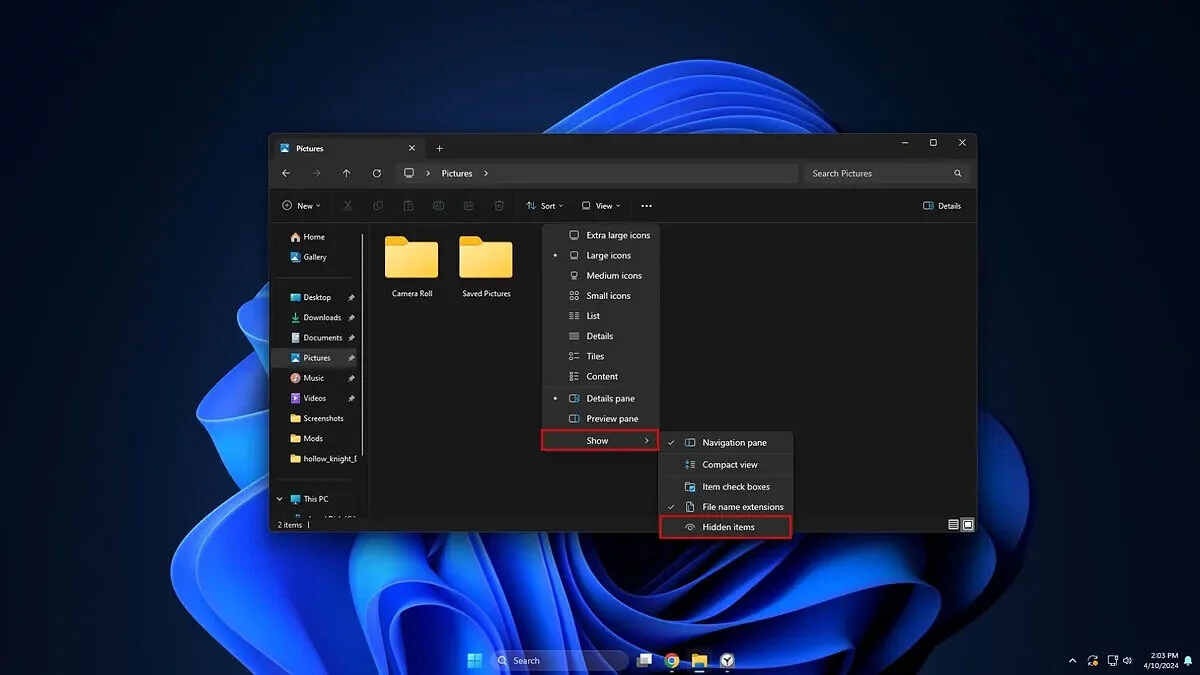
Task: Go up one folder level
Action: tap(346, 173)
